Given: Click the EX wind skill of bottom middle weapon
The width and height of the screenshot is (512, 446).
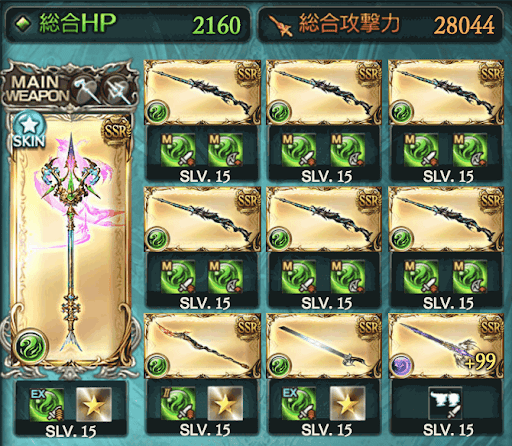Looking at the screenshot, I should [x=299, y=403].
